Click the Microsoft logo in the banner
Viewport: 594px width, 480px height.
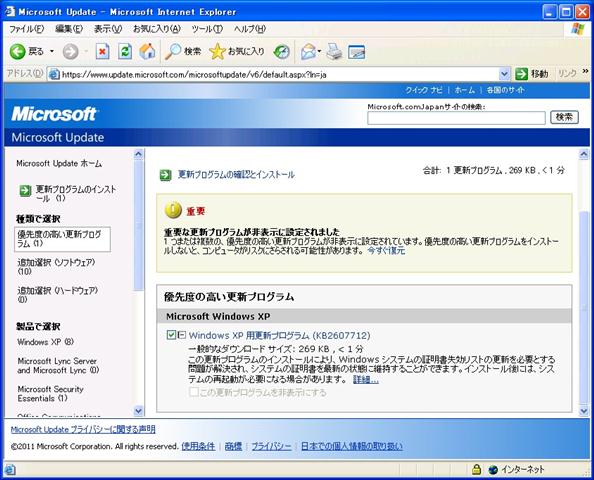coord(55,114)
